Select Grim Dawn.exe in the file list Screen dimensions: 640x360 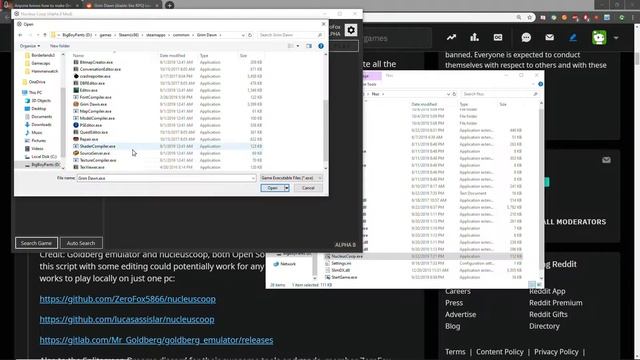(x=93, y=104)
